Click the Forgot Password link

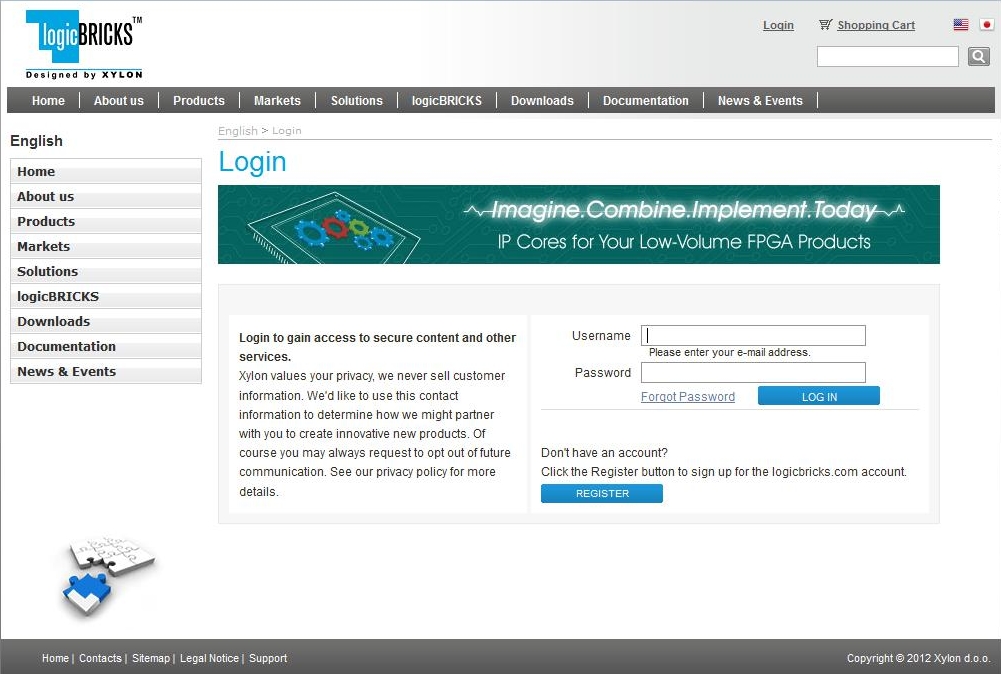[x=688, y=396]
